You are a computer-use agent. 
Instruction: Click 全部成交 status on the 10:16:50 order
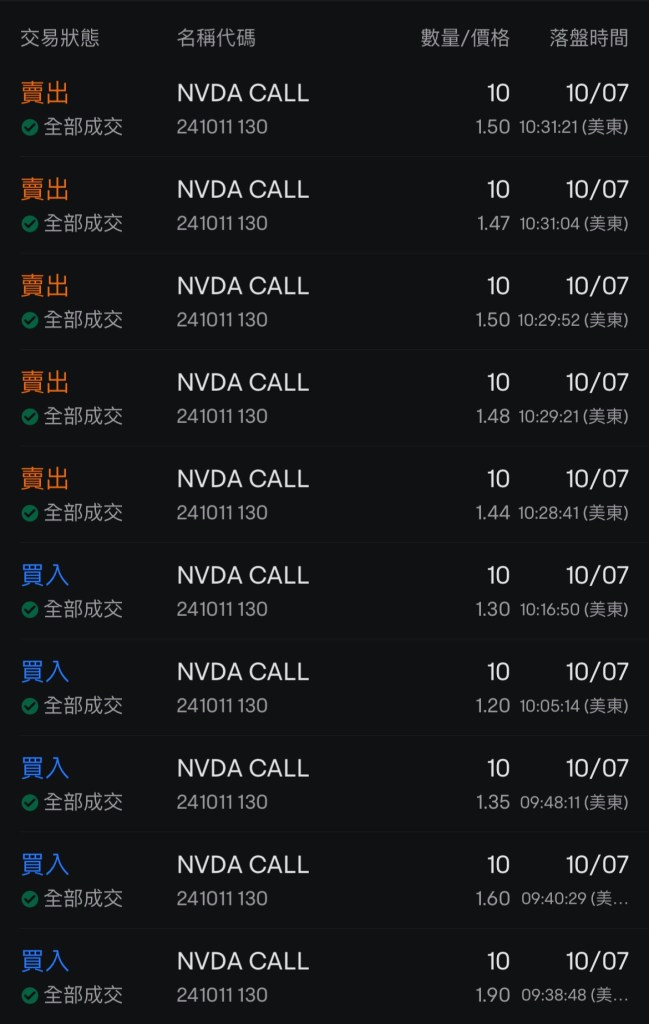coord(83,609)
